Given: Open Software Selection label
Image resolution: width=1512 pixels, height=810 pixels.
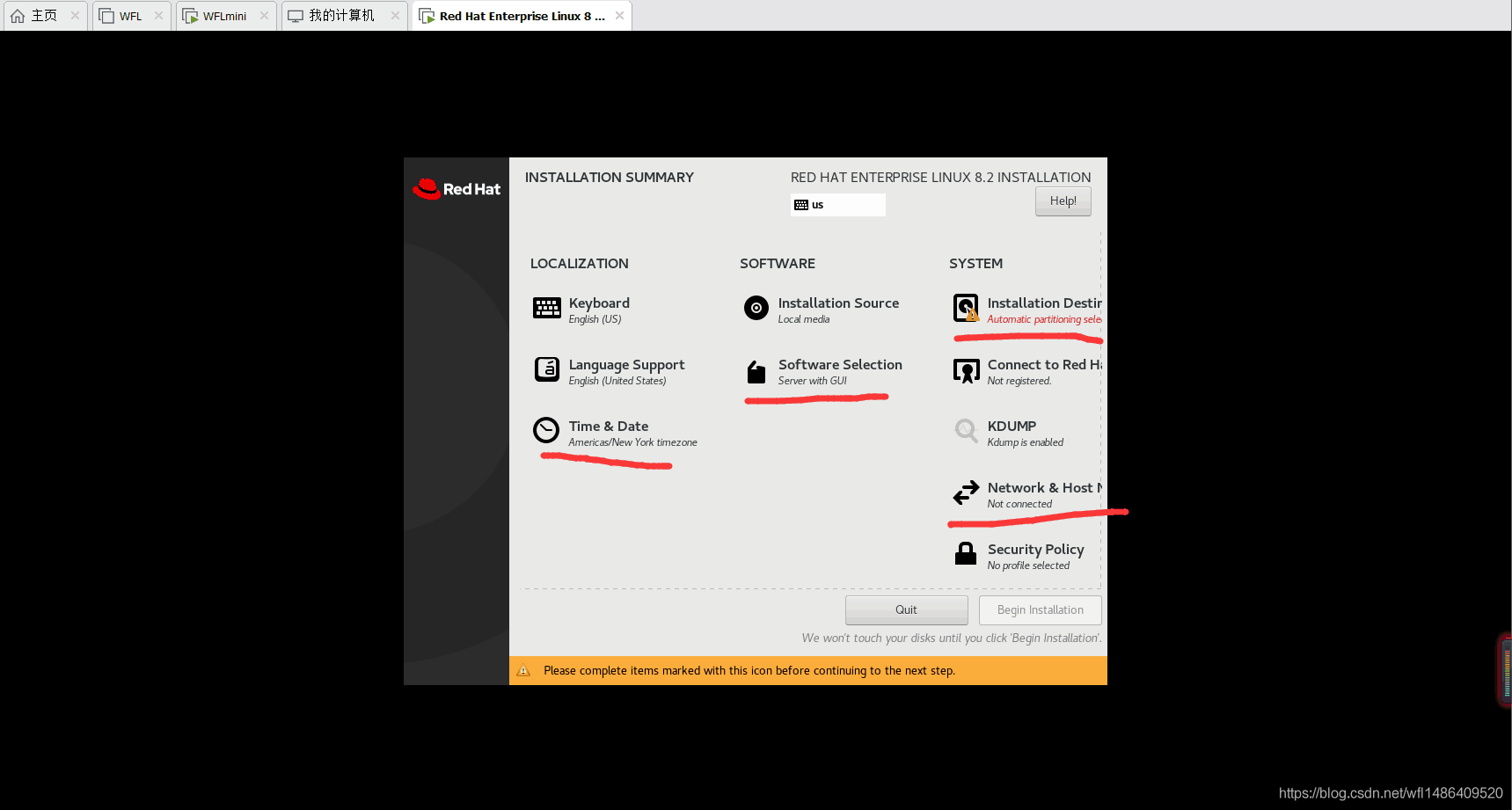Looking at the screenshot, I should 840,364.
